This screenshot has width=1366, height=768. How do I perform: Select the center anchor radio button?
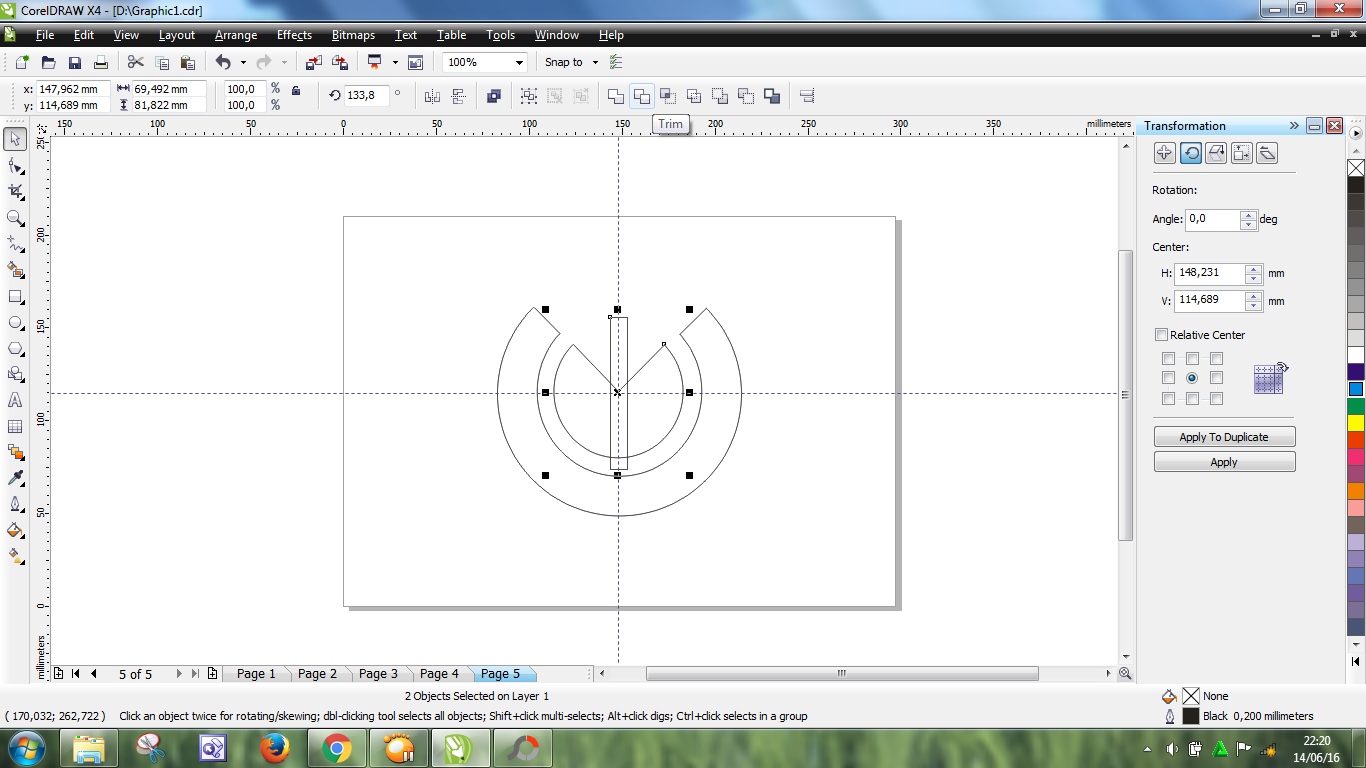(x=1192, y=378)
